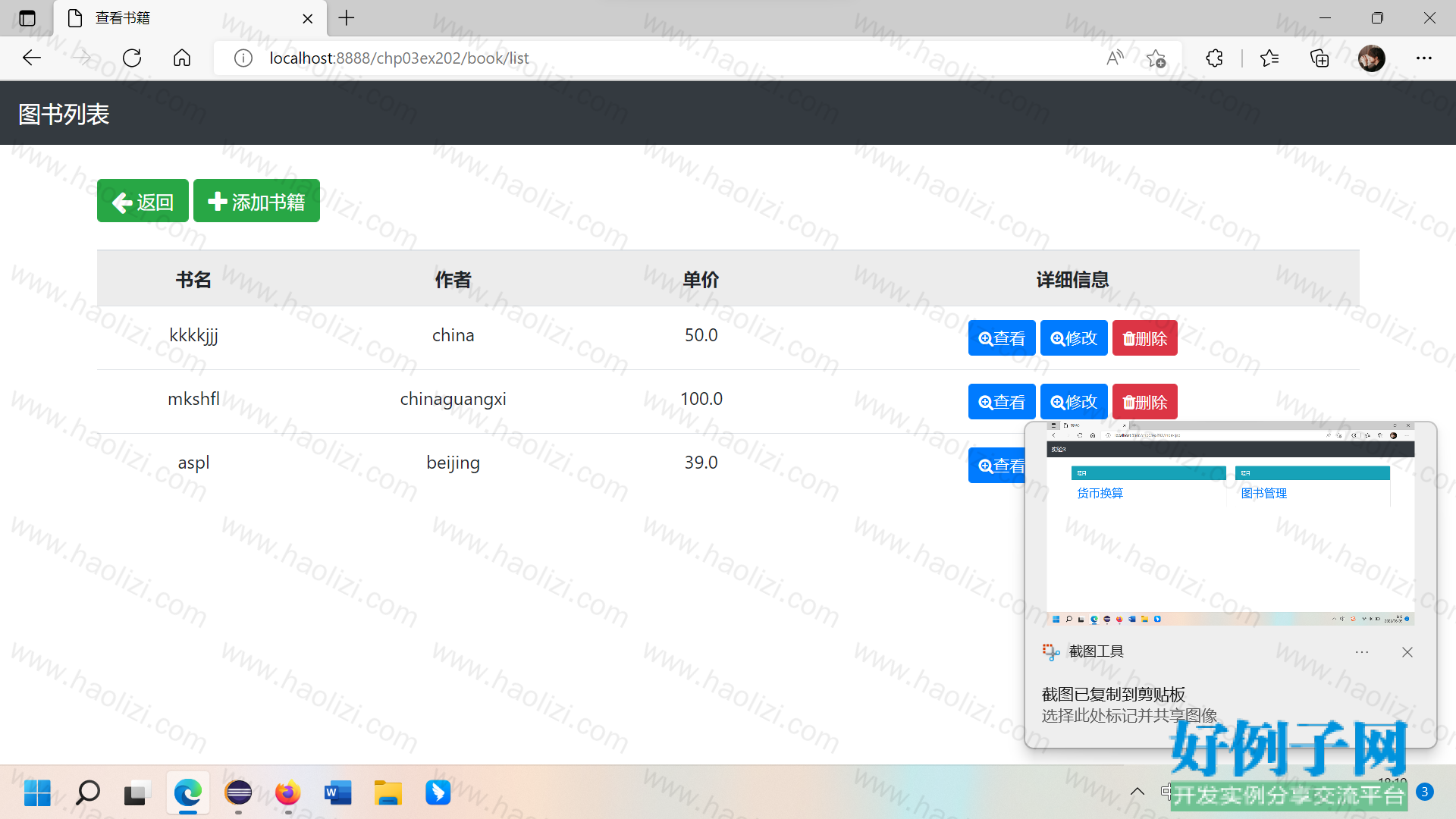Open the snipping tool screenshot thumbnail
Viewport: 1456px width, 819px height.
click(x=1230, y=524)
